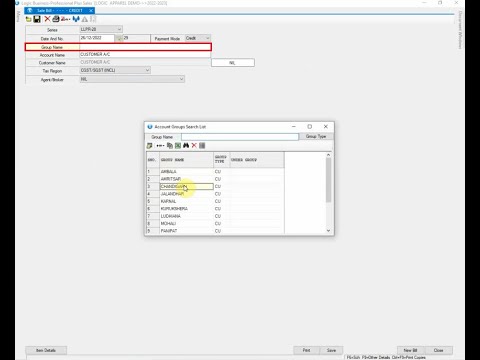Image resolution: width=480 pixels, height=360 pixels.
Task: Click the copy icon in search list toolbar
Action: click(x=170, y=146)
